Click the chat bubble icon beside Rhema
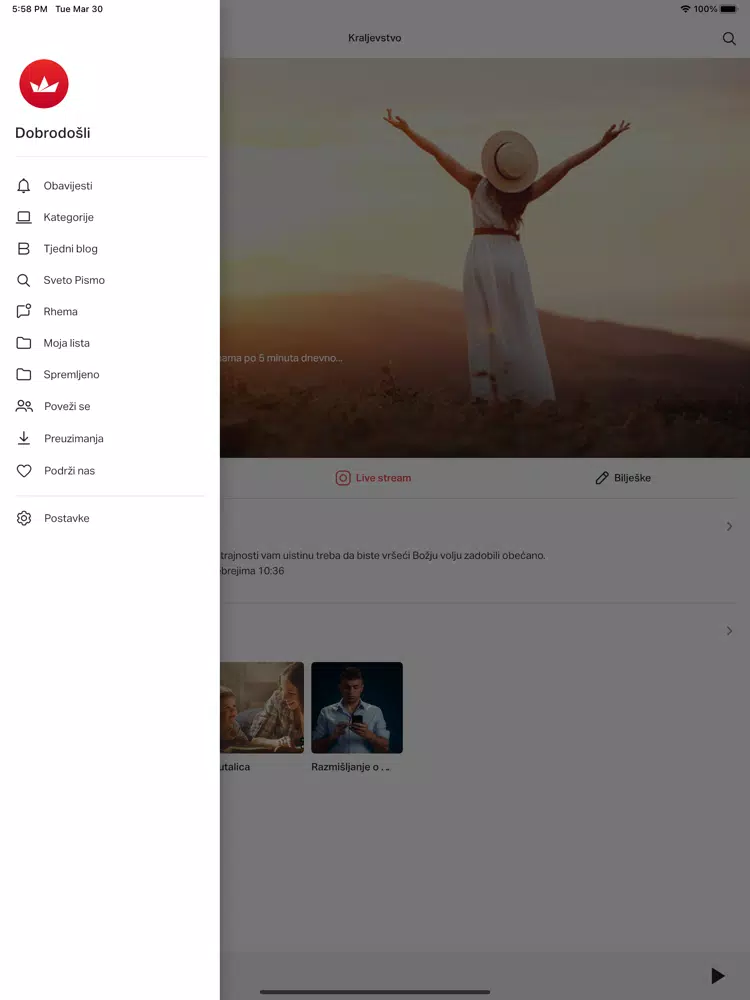This screenshot has height=1000, width=750. pos(24,311)
